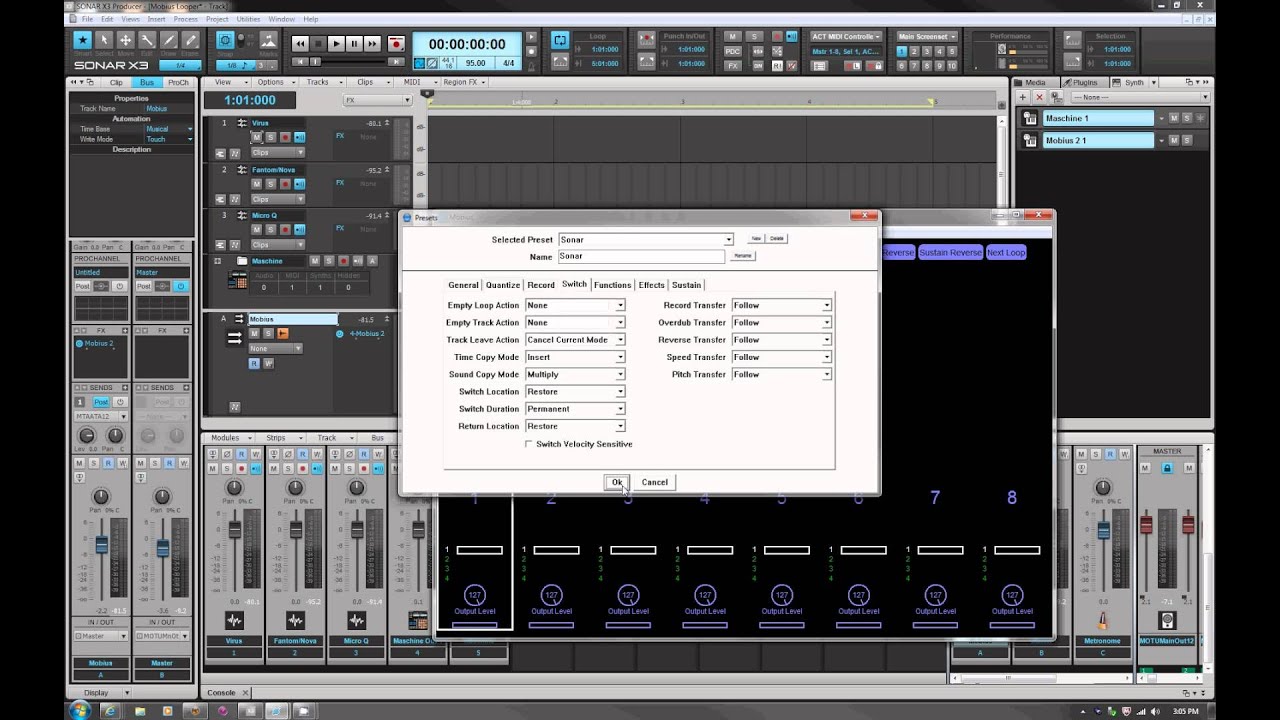This screenshot has height=720, width=1280.
Task: Choose the Select arrow tool
Action: point(104,42)
